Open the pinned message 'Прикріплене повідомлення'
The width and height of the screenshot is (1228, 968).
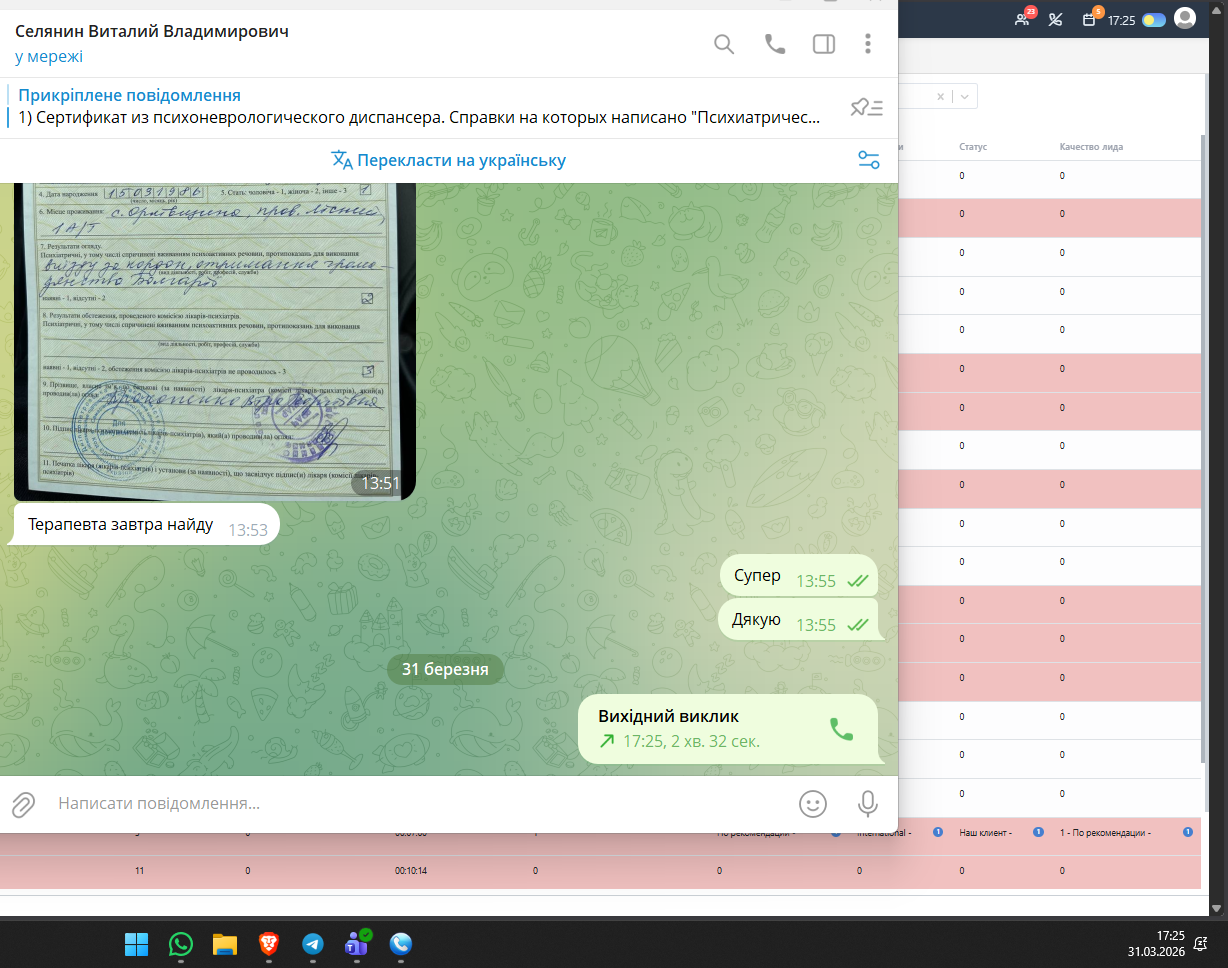[420, 107]
